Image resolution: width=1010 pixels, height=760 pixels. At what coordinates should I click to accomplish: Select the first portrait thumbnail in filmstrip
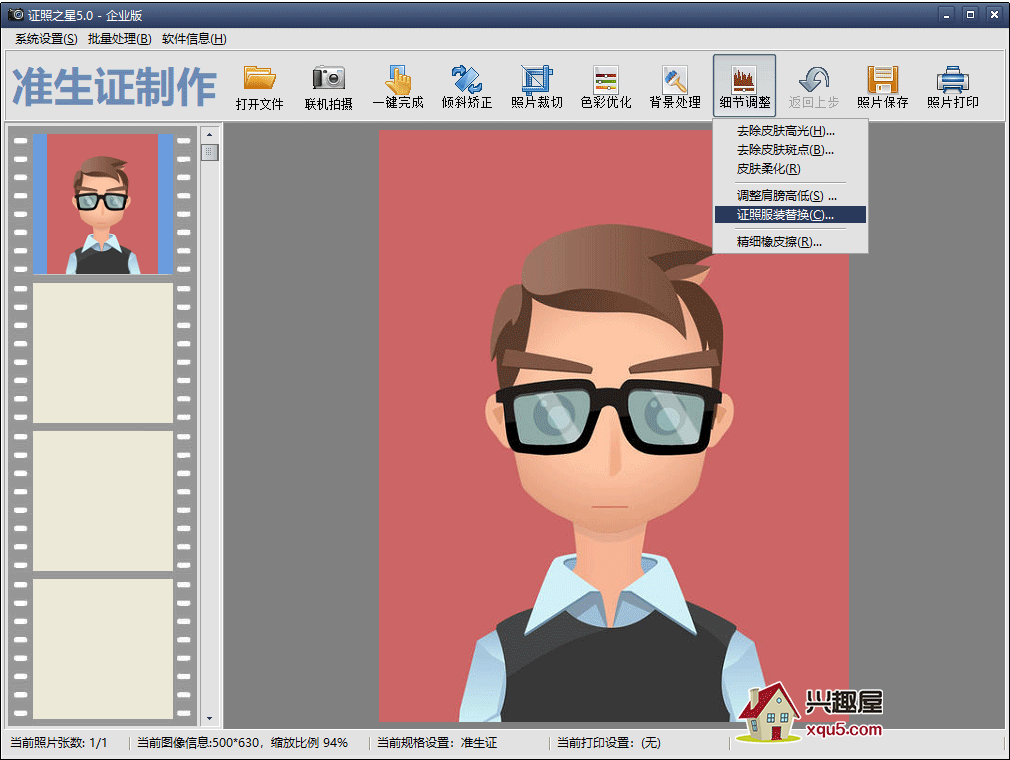(x=103, y=204)
